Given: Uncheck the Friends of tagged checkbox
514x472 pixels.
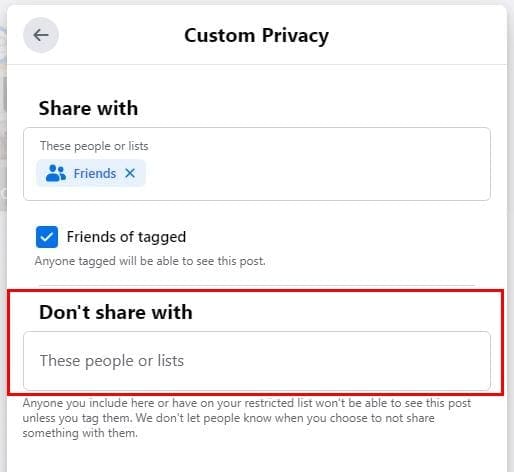Looking at the screenshot, I should click(47, 237).
